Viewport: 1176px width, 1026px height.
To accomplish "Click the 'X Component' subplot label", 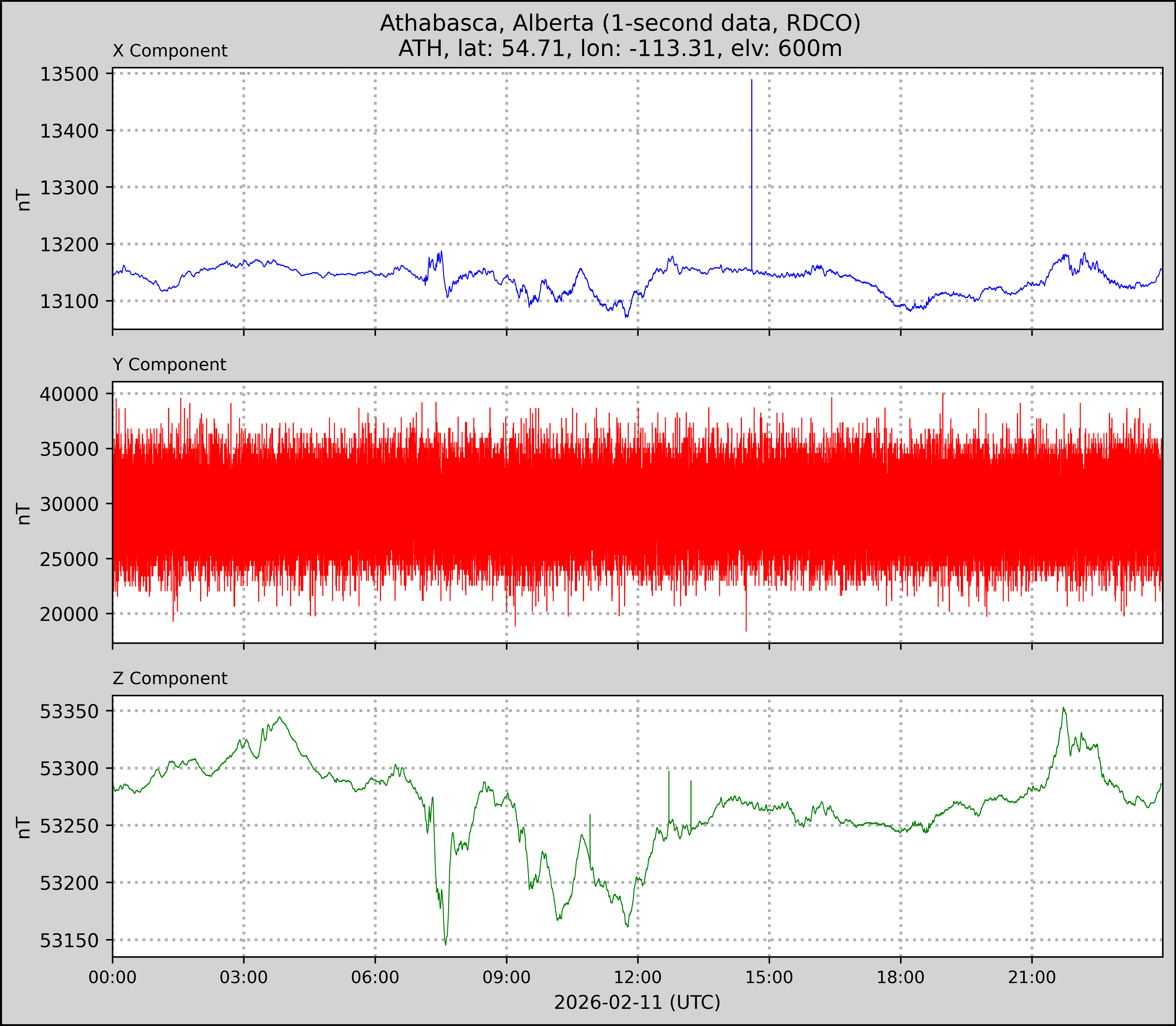I will 170,51.
